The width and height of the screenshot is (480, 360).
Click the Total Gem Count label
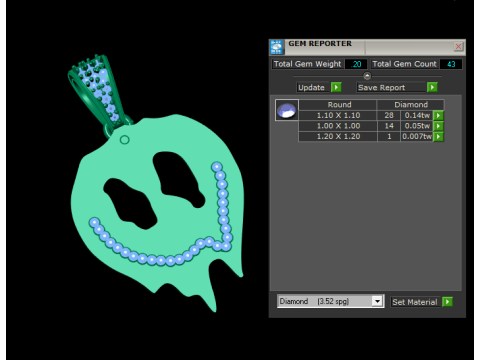(x=404, y=64)
